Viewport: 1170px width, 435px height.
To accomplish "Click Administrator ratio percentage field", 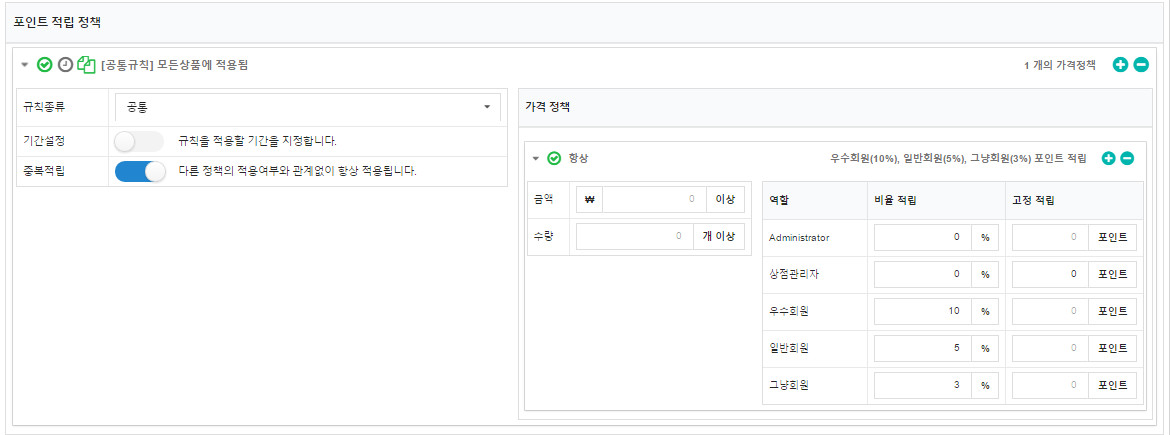I will pos(923,237).
